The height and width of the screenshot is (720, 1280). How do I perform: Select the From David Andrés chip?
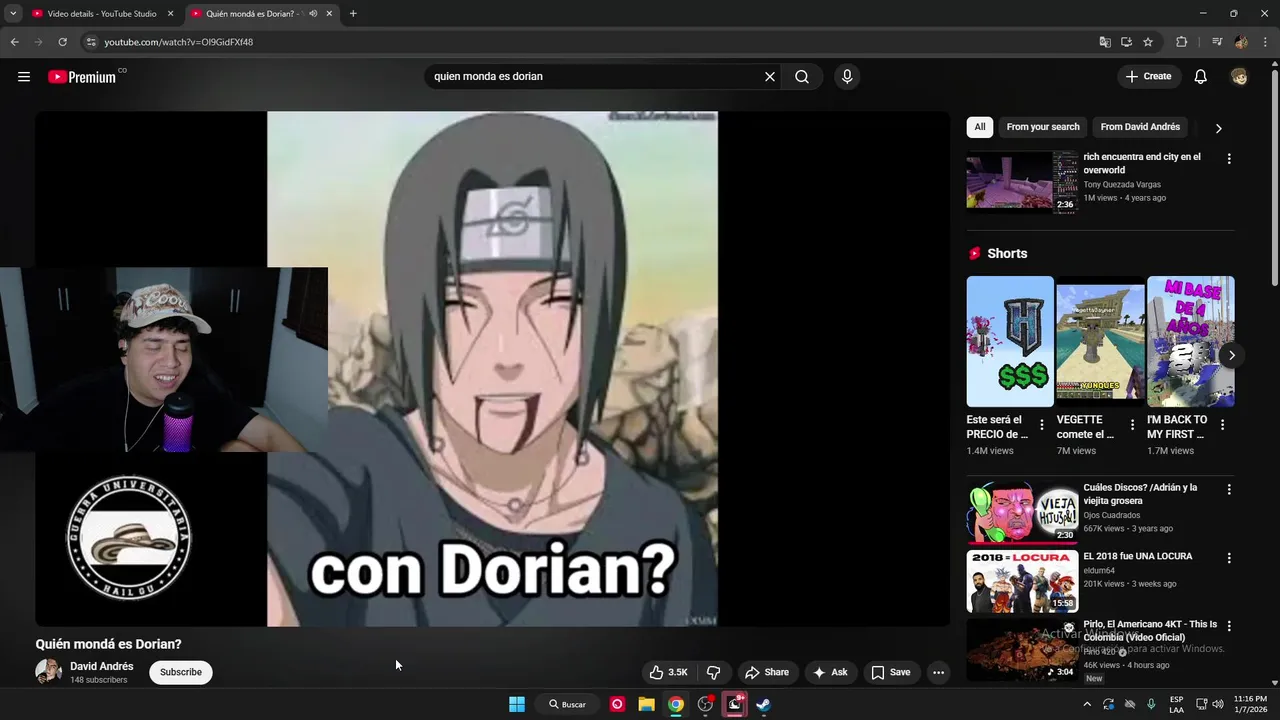(x=1140, y=127)
